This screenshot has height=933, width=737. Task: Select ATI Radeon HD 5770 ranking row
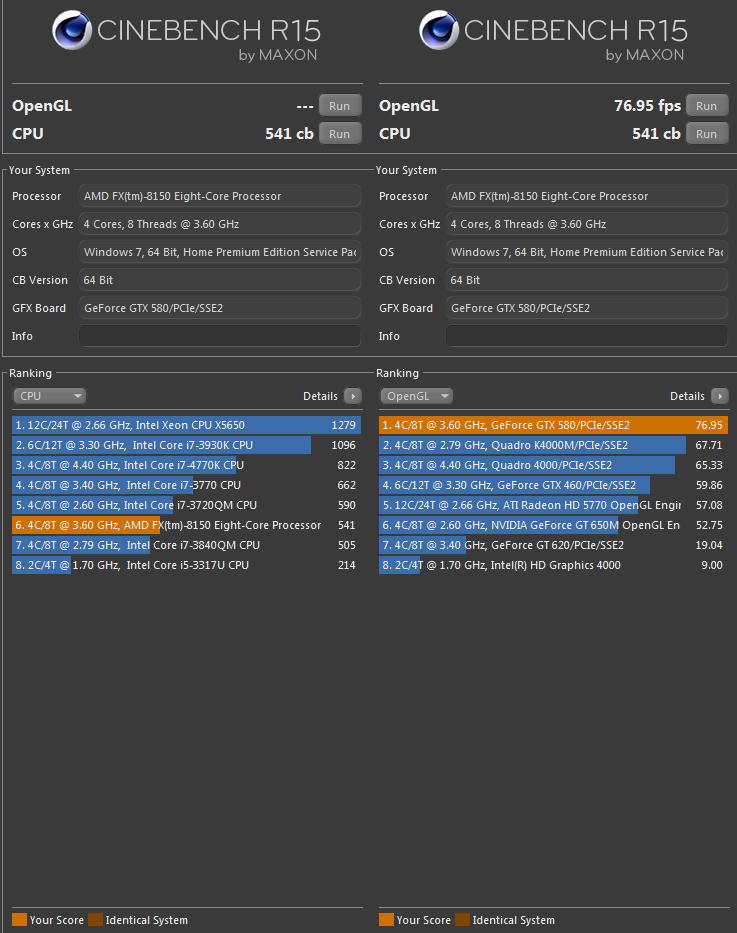point(553,505)
